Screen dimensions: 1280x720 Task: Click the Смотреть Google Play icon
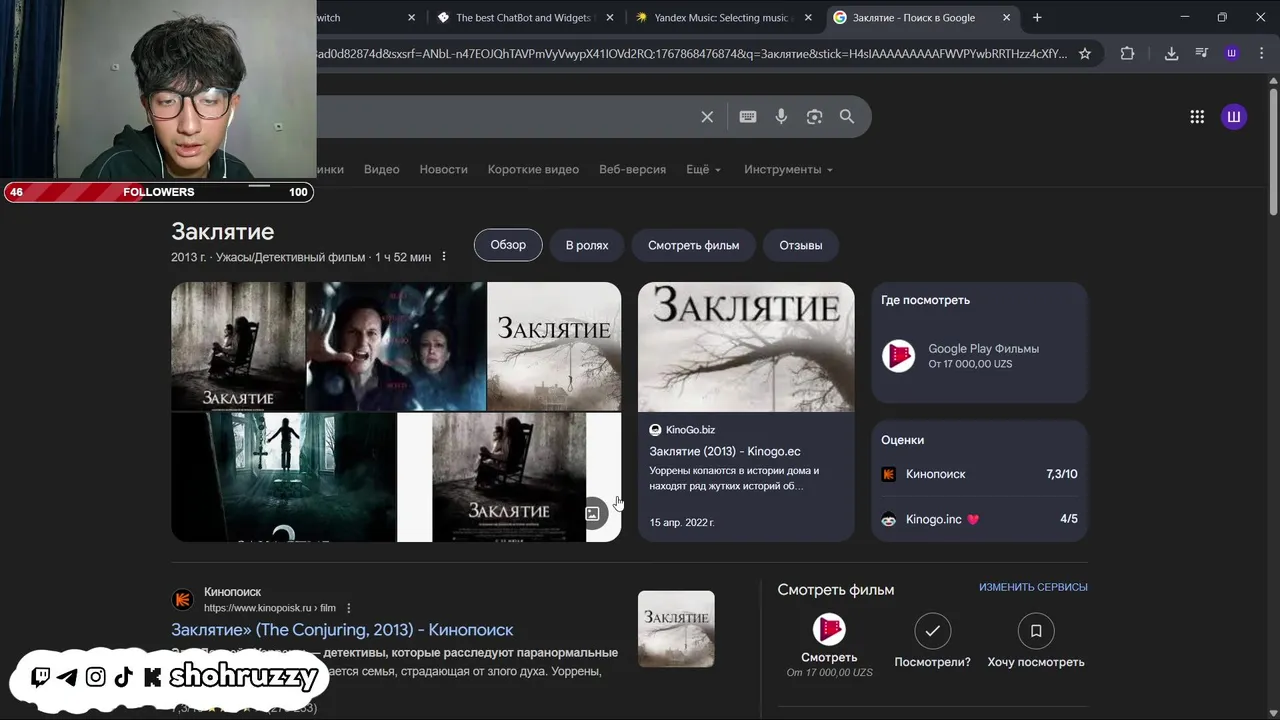pos(829,630)
